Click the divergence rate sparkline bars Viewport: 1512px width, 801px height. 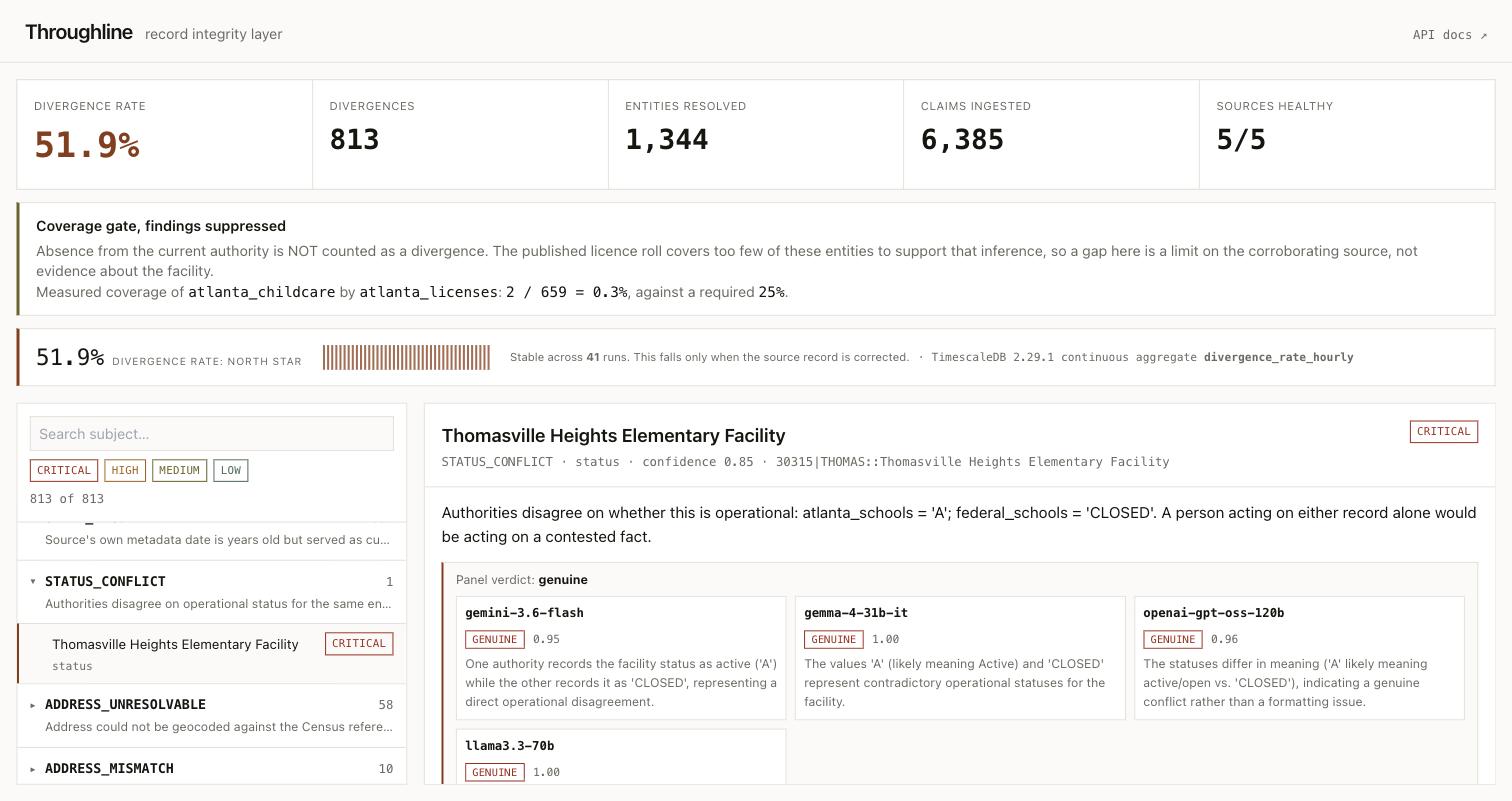tap(406, 357)
